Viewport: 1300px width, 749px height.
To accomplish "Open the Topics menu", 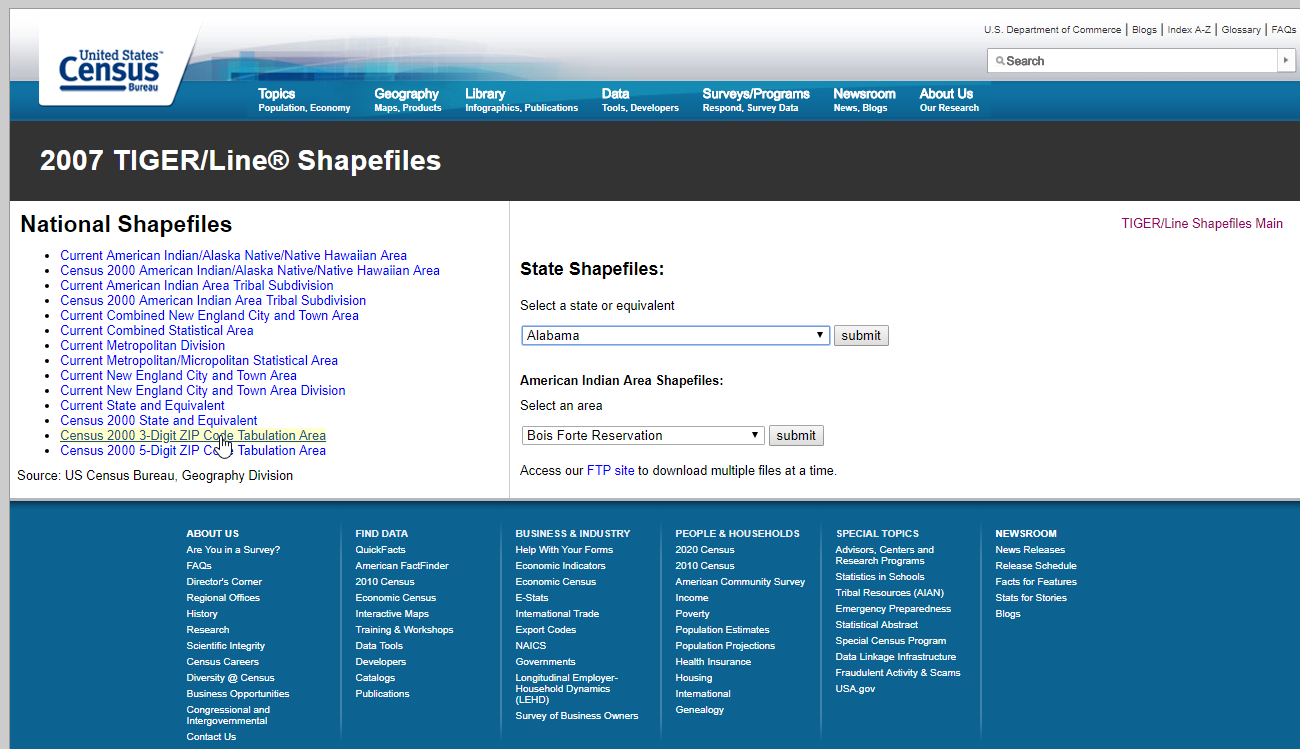I will pos(304,100).
